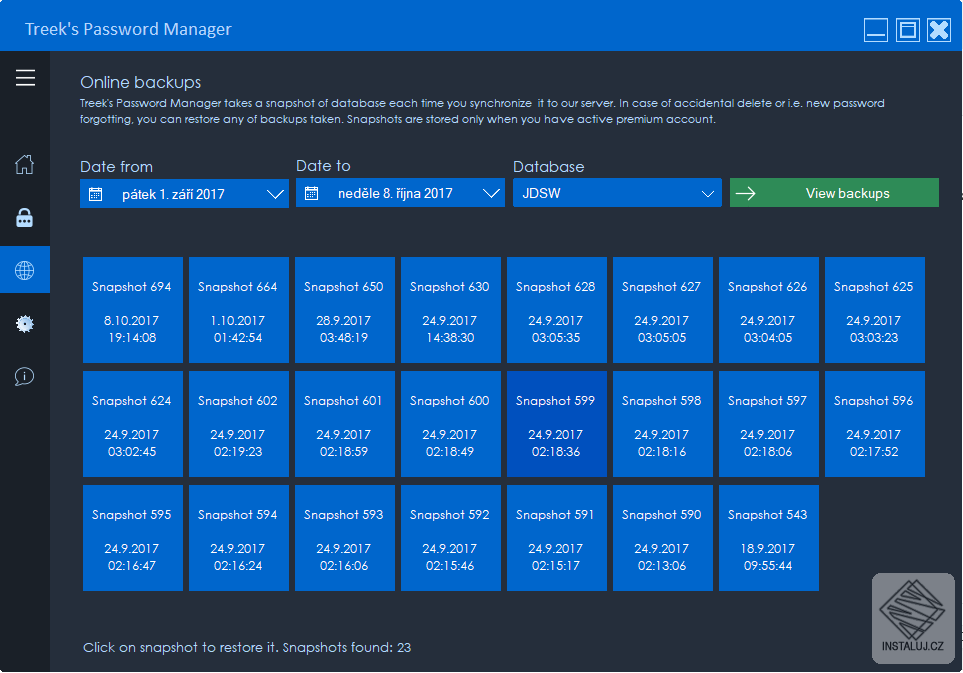The image size is (963, 673).
Task: Open Snapshot 590 tile
Action: pos(663,538)
